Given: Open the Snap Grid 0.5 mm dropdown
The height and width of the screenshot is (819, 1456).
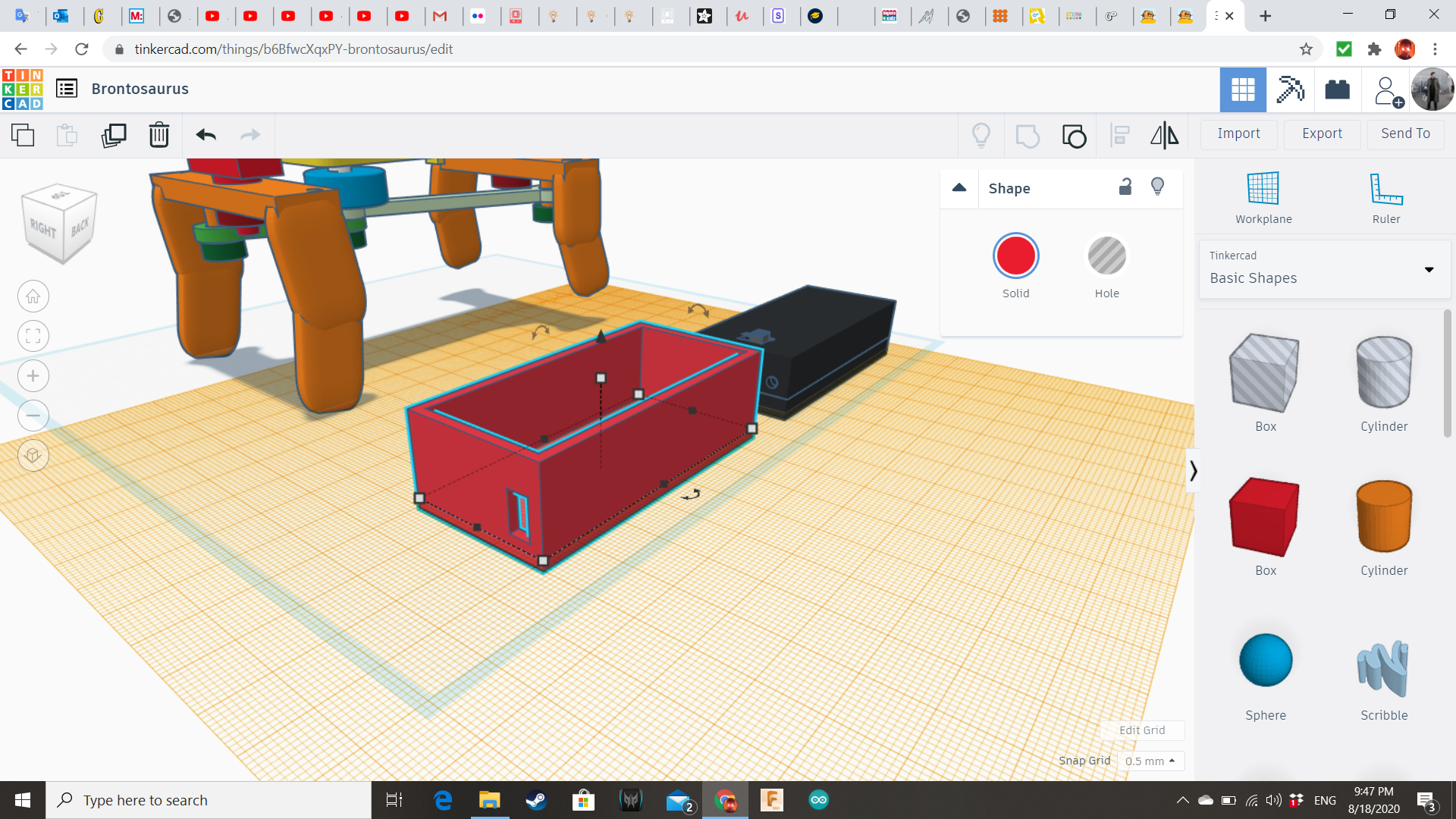Looking at the screenshot, I should [1150, 761].
